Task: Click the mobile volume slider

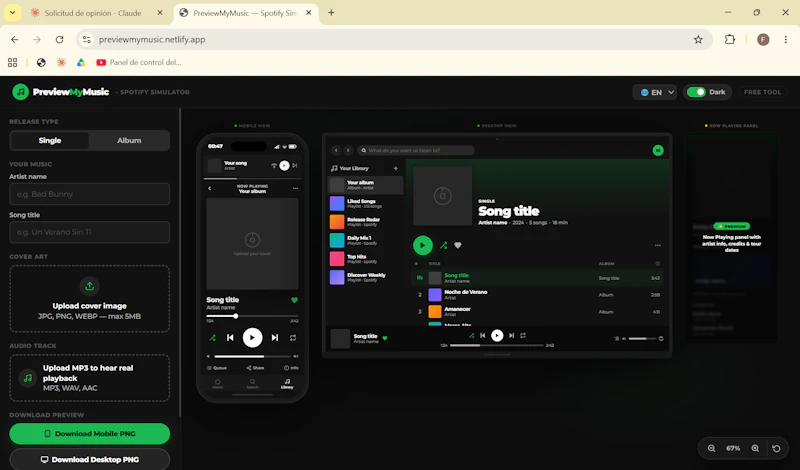Action: pyautogui.click(x=253, y=356)
